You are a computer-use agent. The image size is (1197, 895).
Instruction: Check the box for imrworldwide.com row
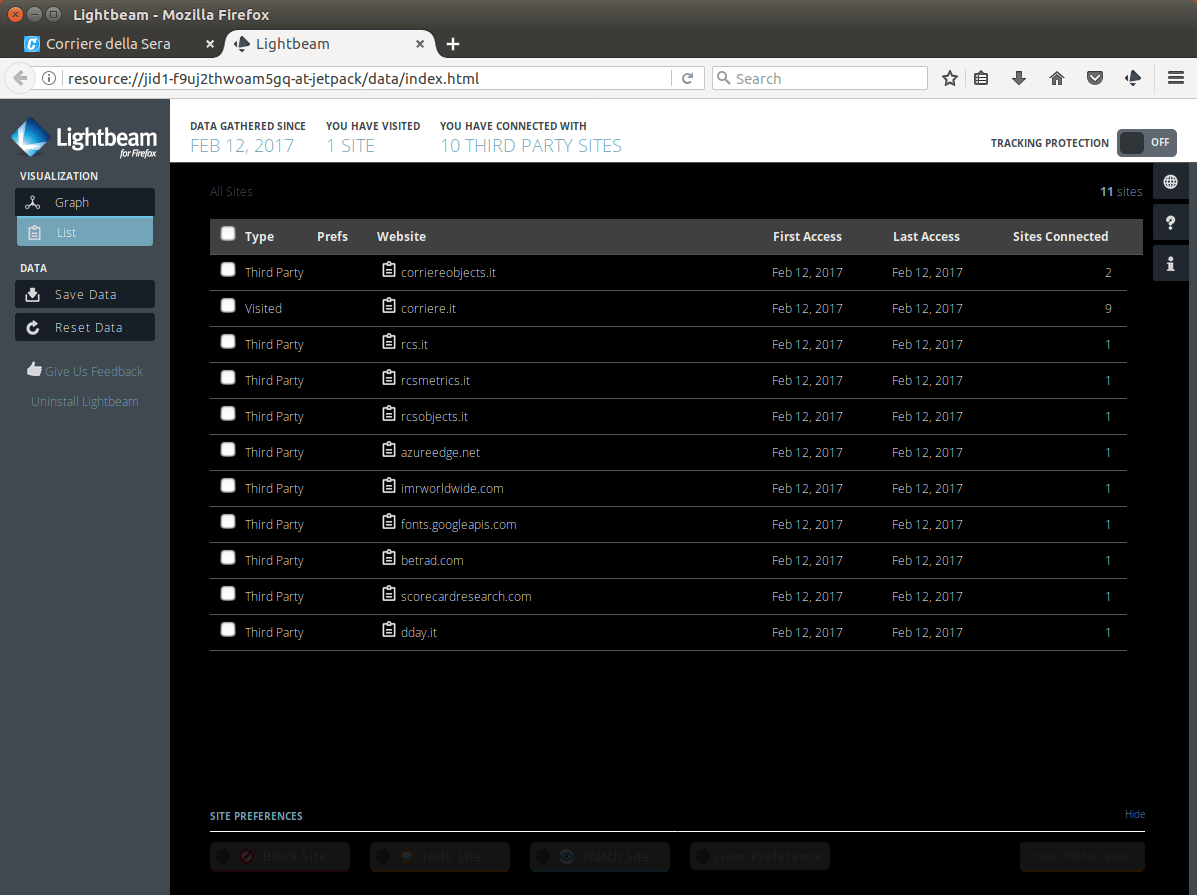click(227, 485)
